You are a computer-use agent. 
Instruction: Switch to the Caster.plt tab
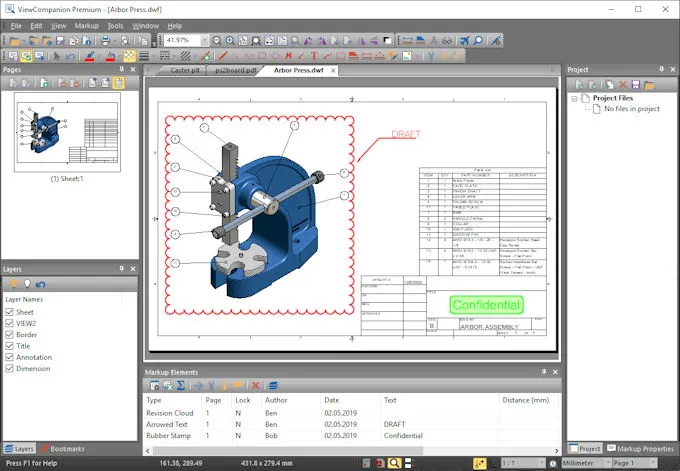click(x=186, y=71)
